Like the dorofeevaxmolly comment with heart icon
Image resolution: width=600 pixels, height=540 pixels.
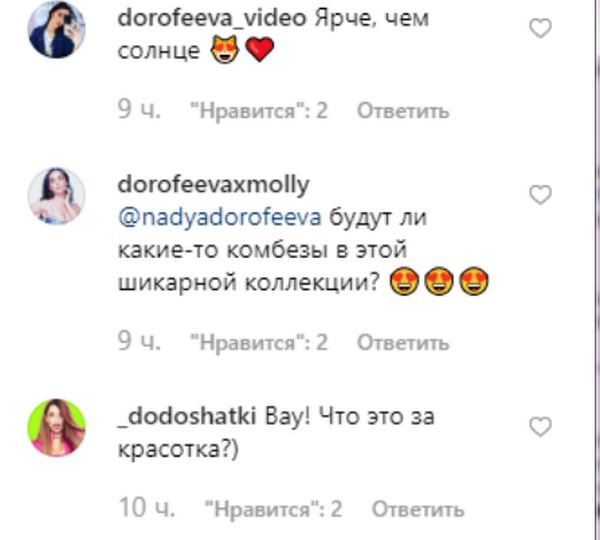click(540, 195)
